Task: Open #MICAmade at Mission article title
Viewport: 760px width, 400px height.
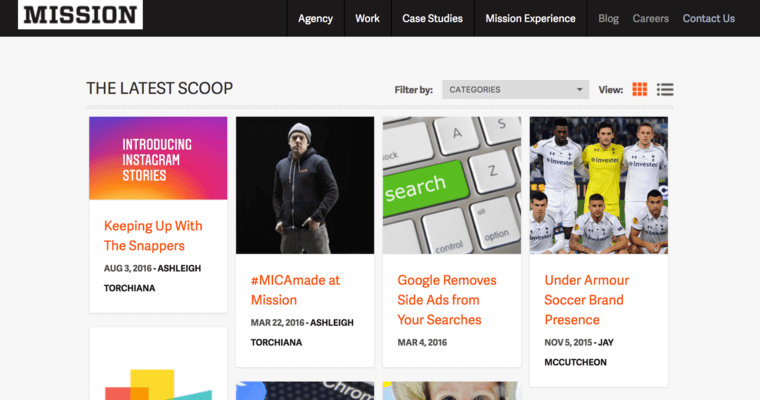Action: 295,290
